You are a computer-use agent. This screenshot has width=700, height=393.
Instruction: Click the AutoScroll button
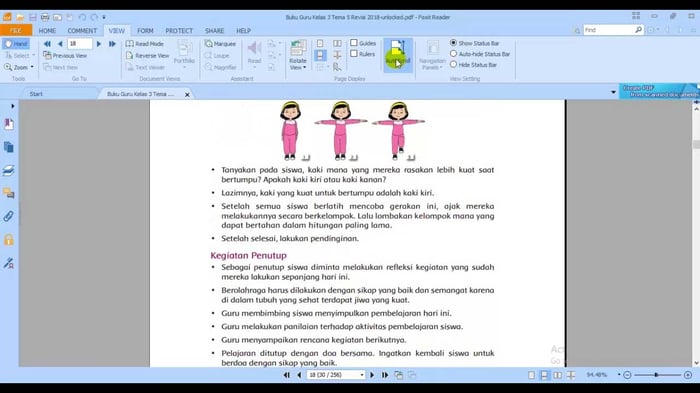coord(398,54)
